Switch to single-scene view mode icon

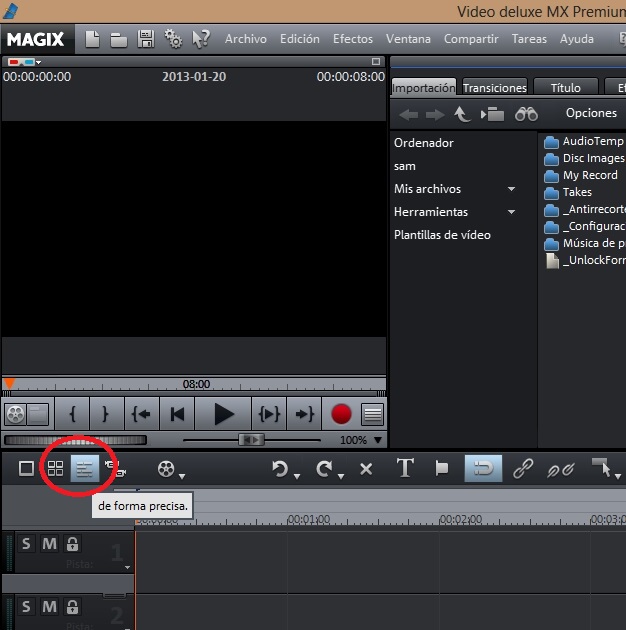pos(27,468)
